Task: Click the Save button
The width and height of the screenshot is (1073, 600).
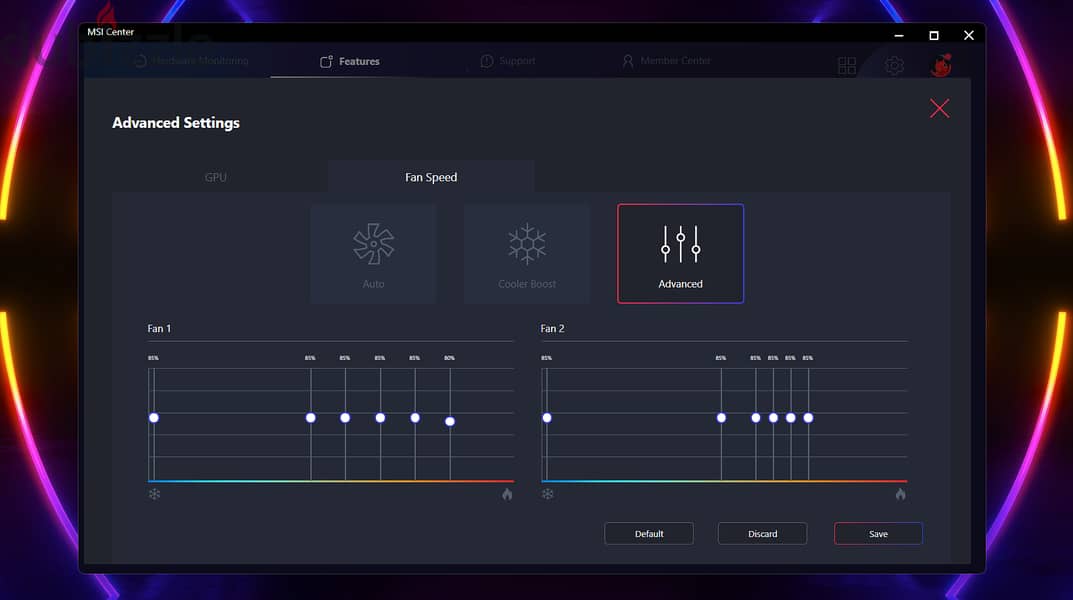Action: [x=878, y=534]
